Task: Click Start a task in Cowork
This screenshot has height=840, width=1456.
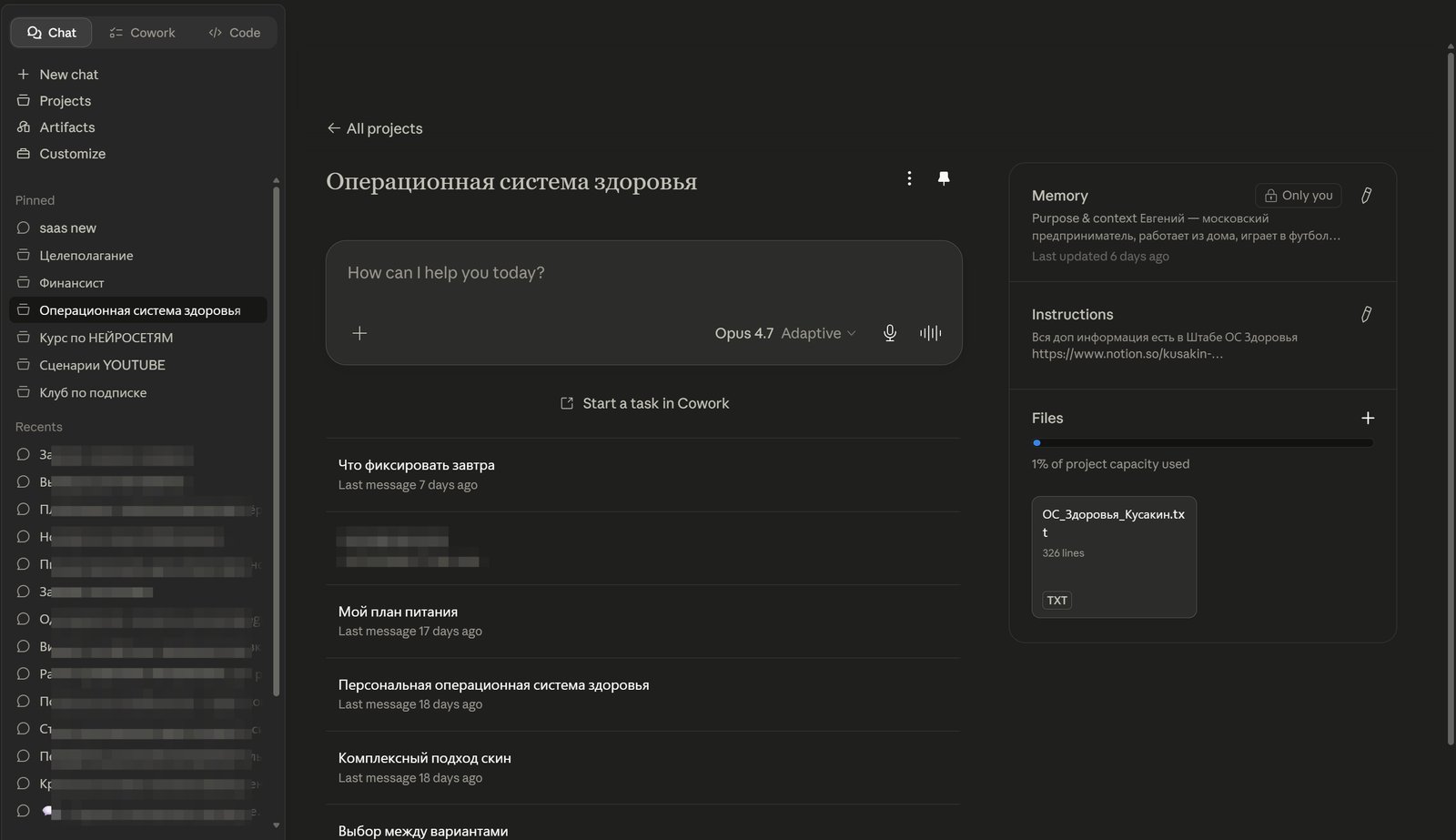Action: coord(644,403)
